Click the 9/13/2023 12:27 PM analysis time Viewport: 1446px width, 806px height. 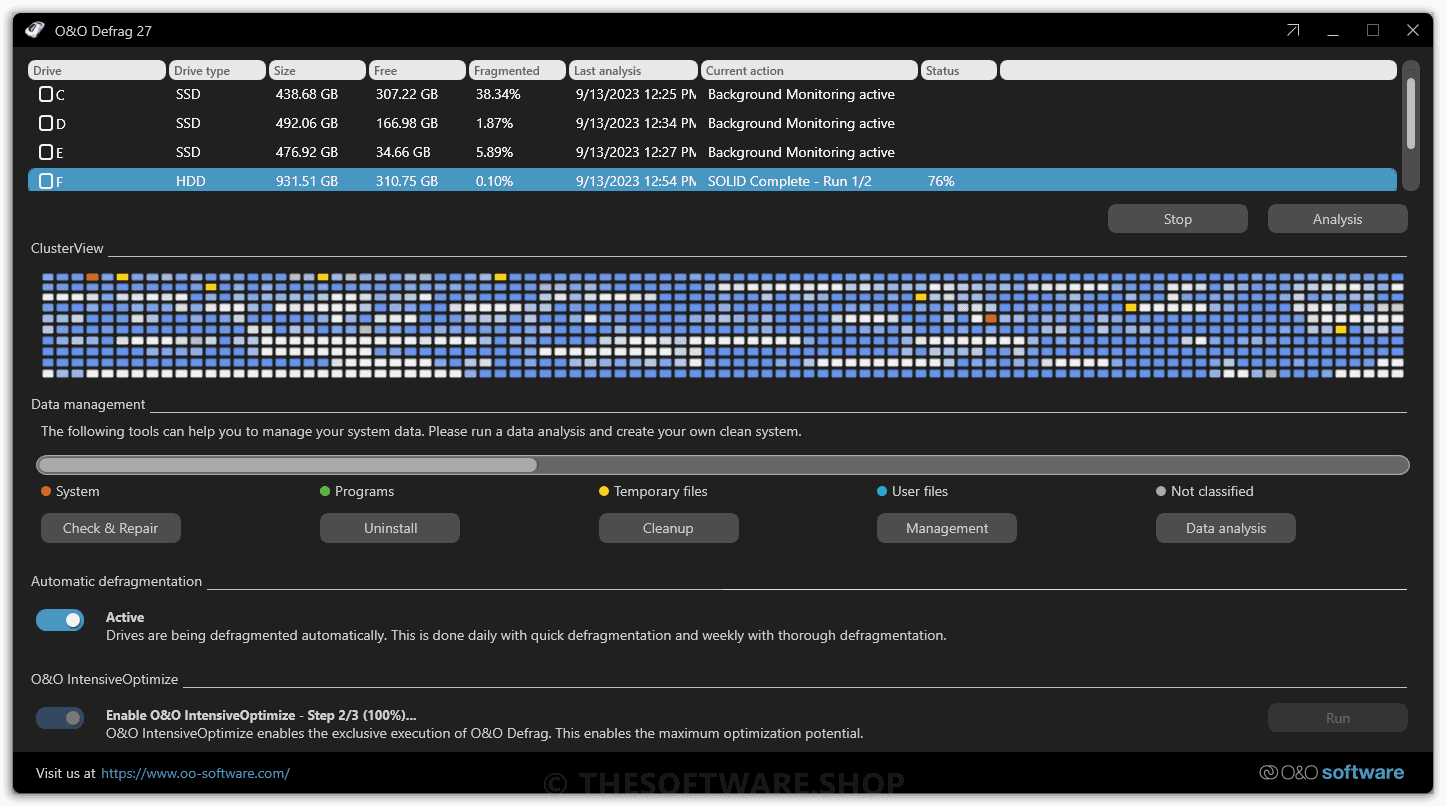[636, 152]
